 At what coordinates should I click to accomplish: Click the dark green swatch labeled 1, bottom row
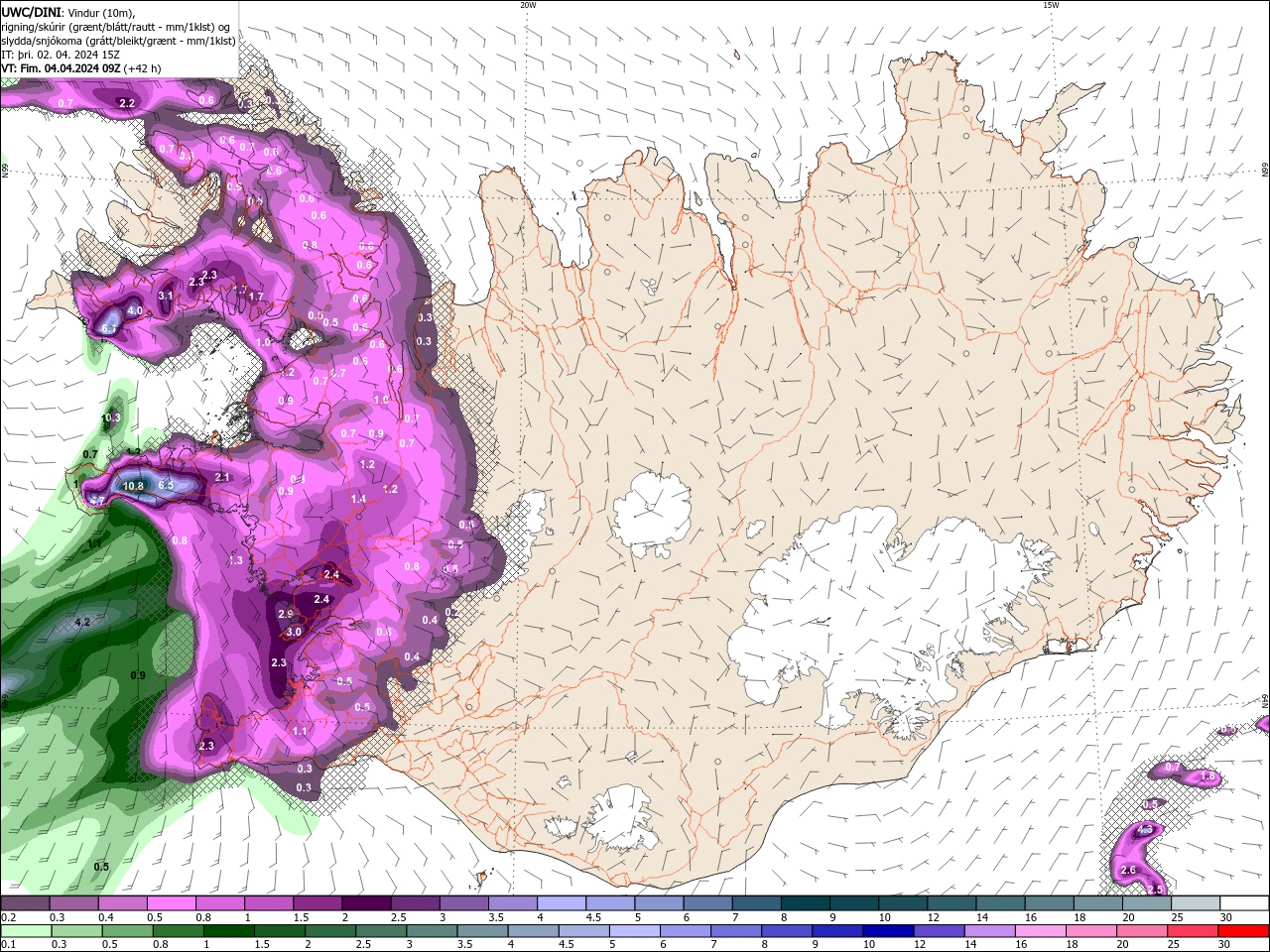pos(228,931)
